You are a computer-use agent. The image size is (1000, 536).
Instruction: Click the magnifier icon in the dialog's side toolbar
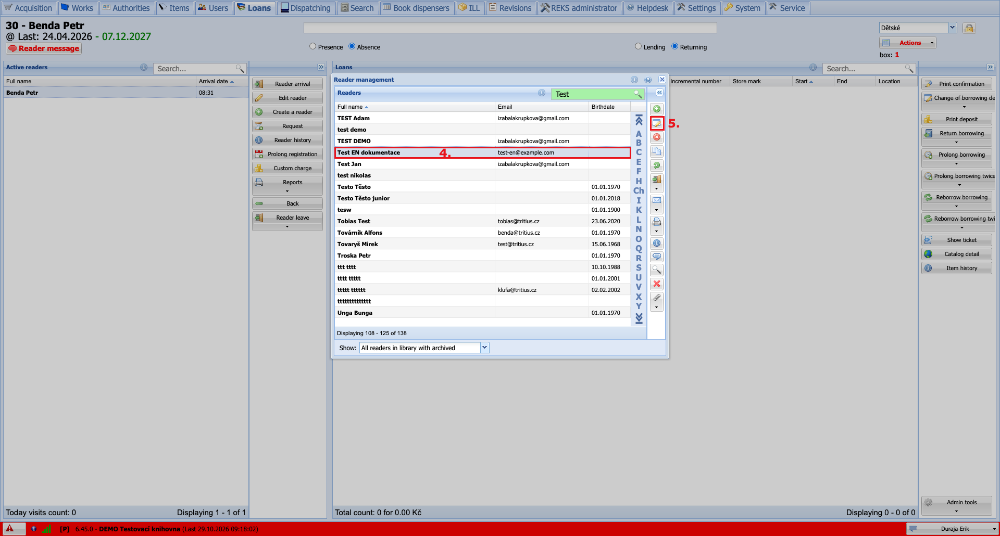[x=656, y=270]
